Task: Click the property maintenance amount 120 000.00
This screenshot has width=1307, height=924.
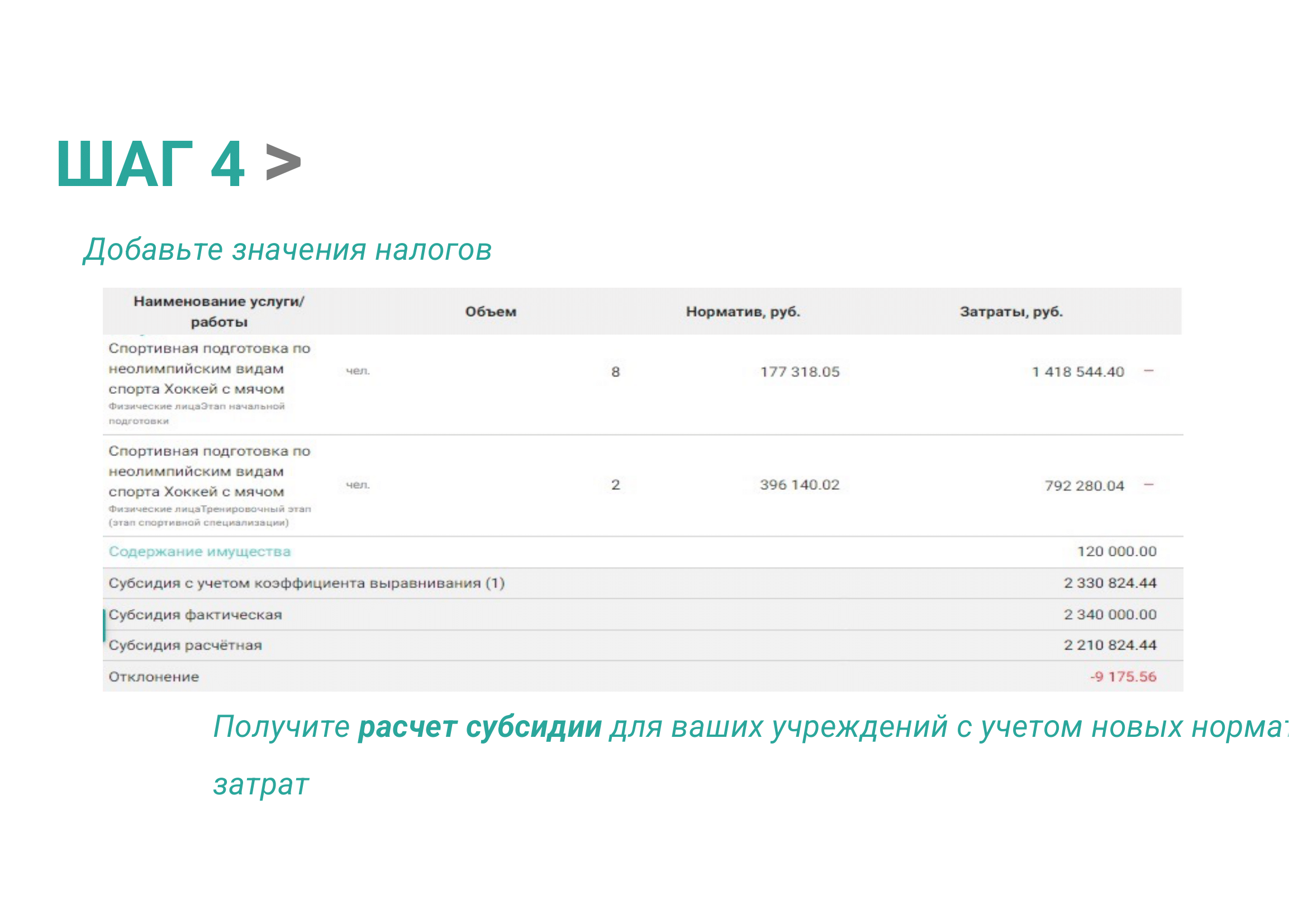Action: click(1116, 551)
